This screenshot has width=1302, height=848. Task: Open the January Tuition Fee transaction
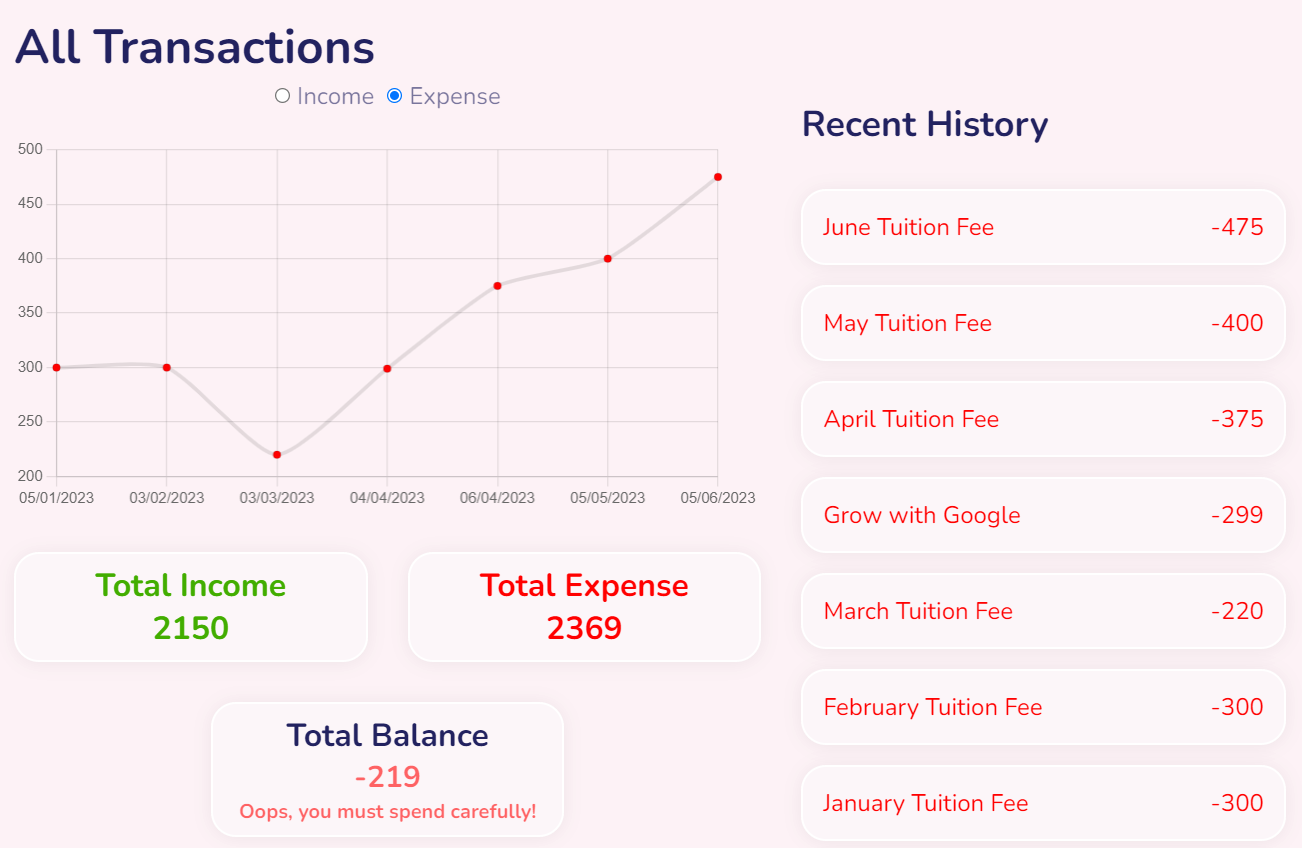[1043, 803]
